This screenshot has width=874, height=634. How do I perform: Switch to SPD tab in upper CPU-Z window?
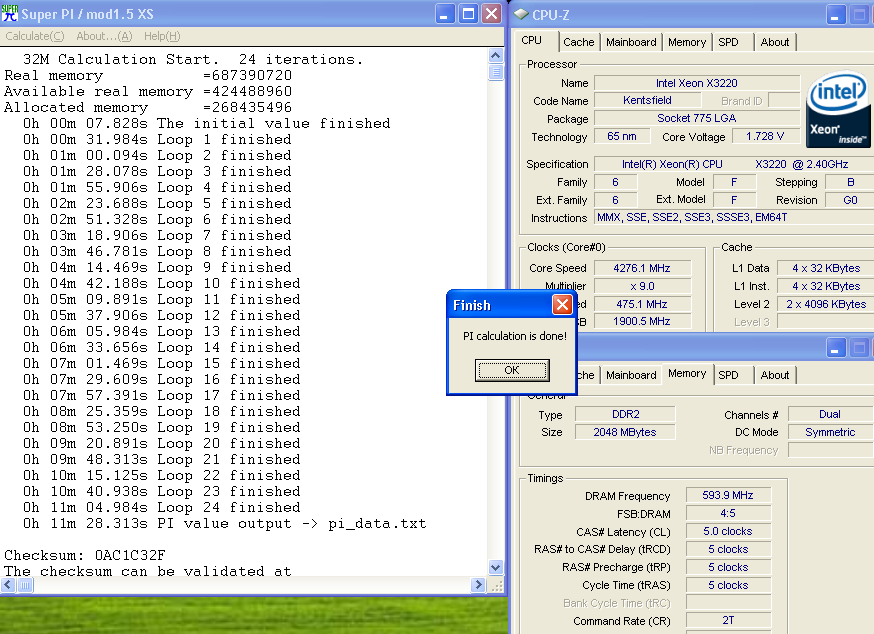point(728,42)
